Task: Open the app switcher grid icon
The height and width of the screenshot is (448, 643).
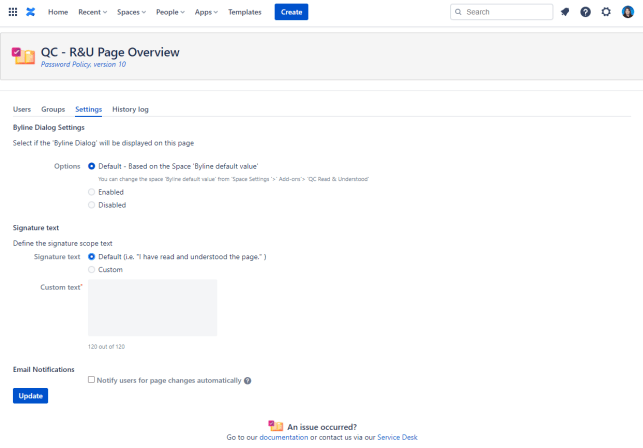Action: [13, 12]
